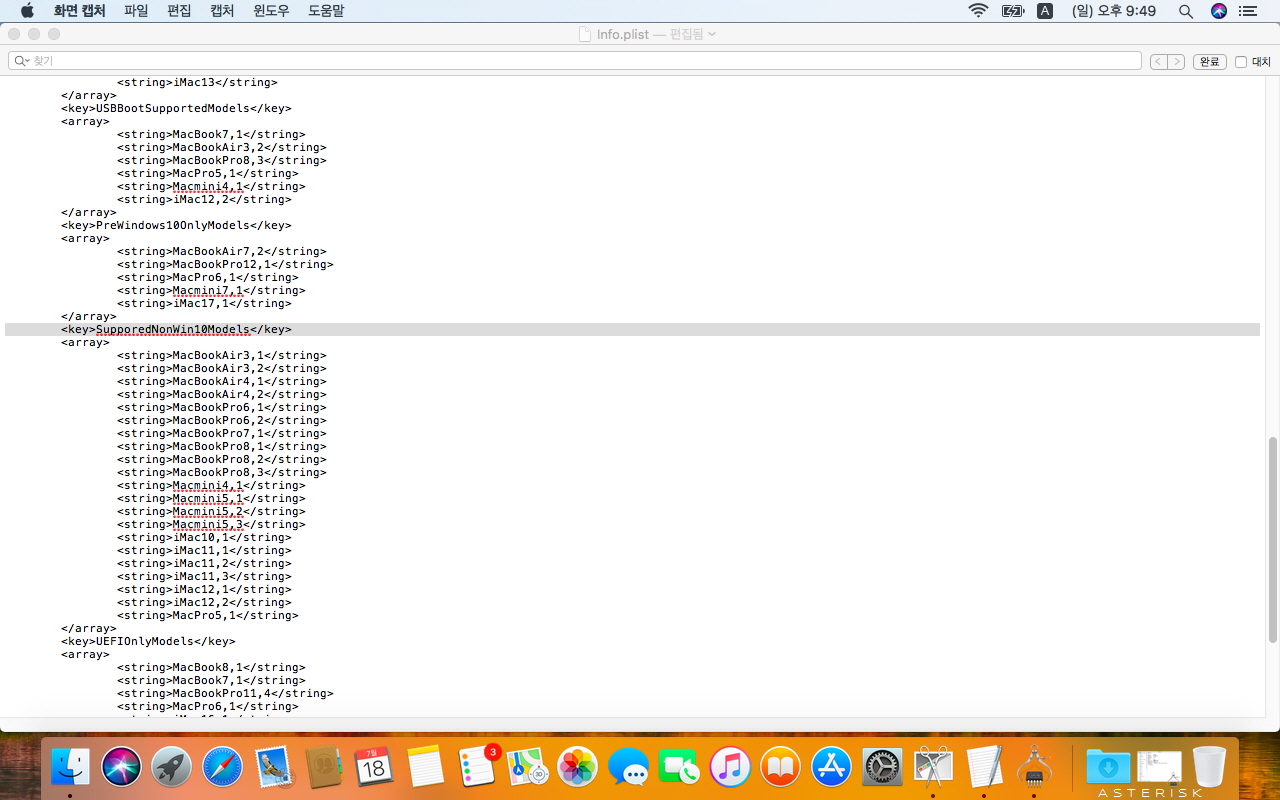This screenshot has width=1280, height=800.
Task: Click the MacBookPro11,4 string line
Action: point(225,693)
